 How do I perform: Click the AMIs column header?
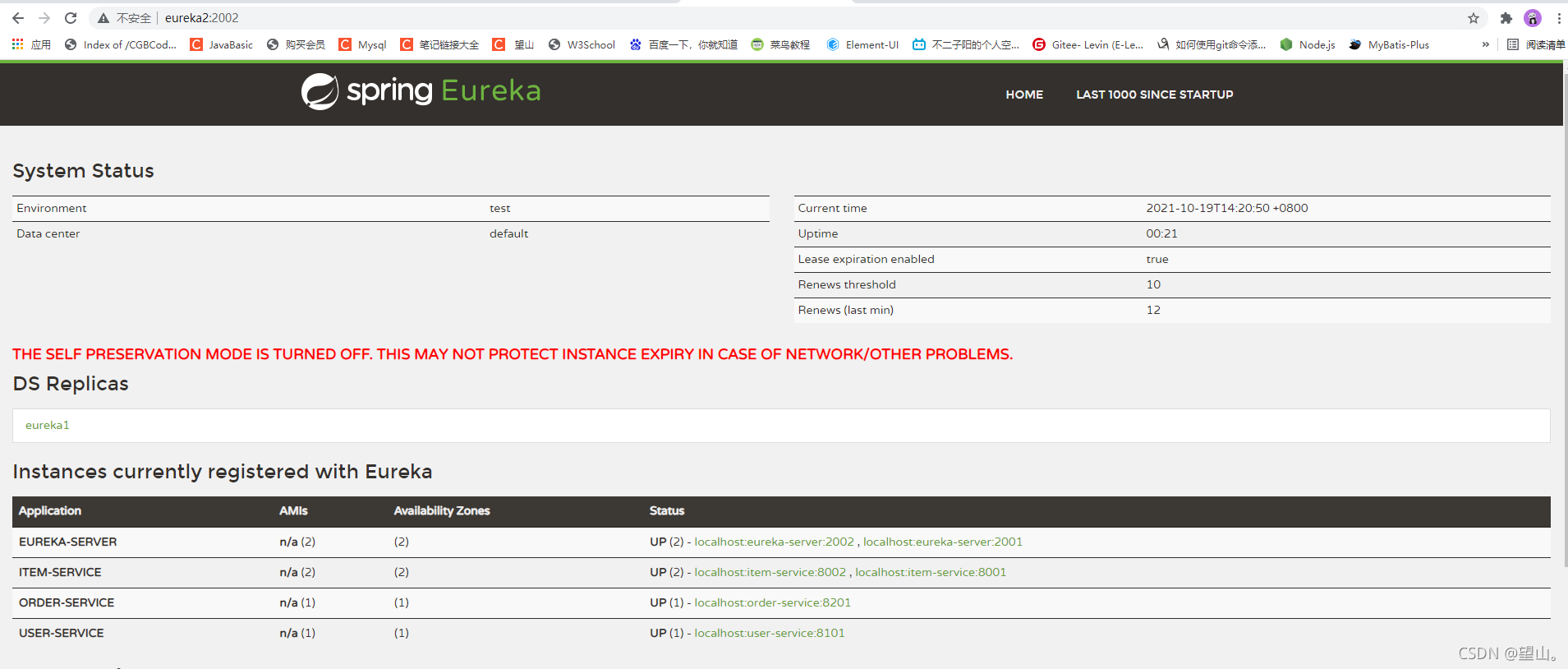click(x=293, y=510)
